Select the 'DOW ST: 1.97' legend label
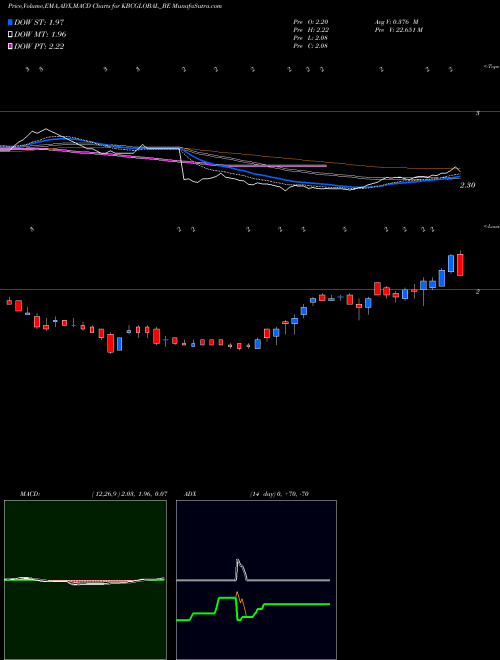The height and width of the screenshot is (660, 500). coord(39,22)
